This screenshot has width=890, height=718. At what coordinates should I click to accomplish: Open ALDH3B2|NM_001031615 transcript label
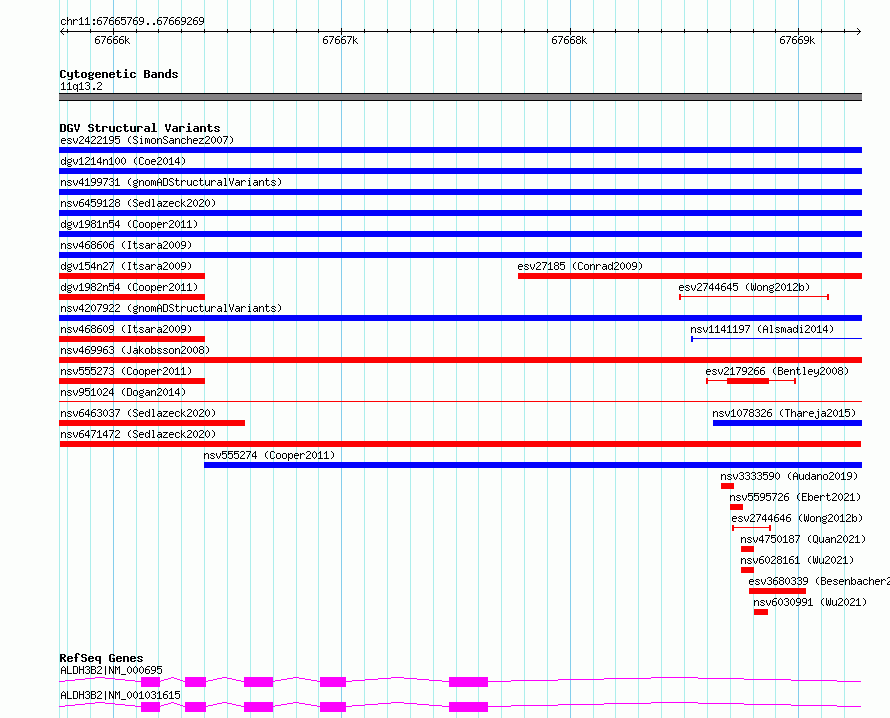pos(120,695)
